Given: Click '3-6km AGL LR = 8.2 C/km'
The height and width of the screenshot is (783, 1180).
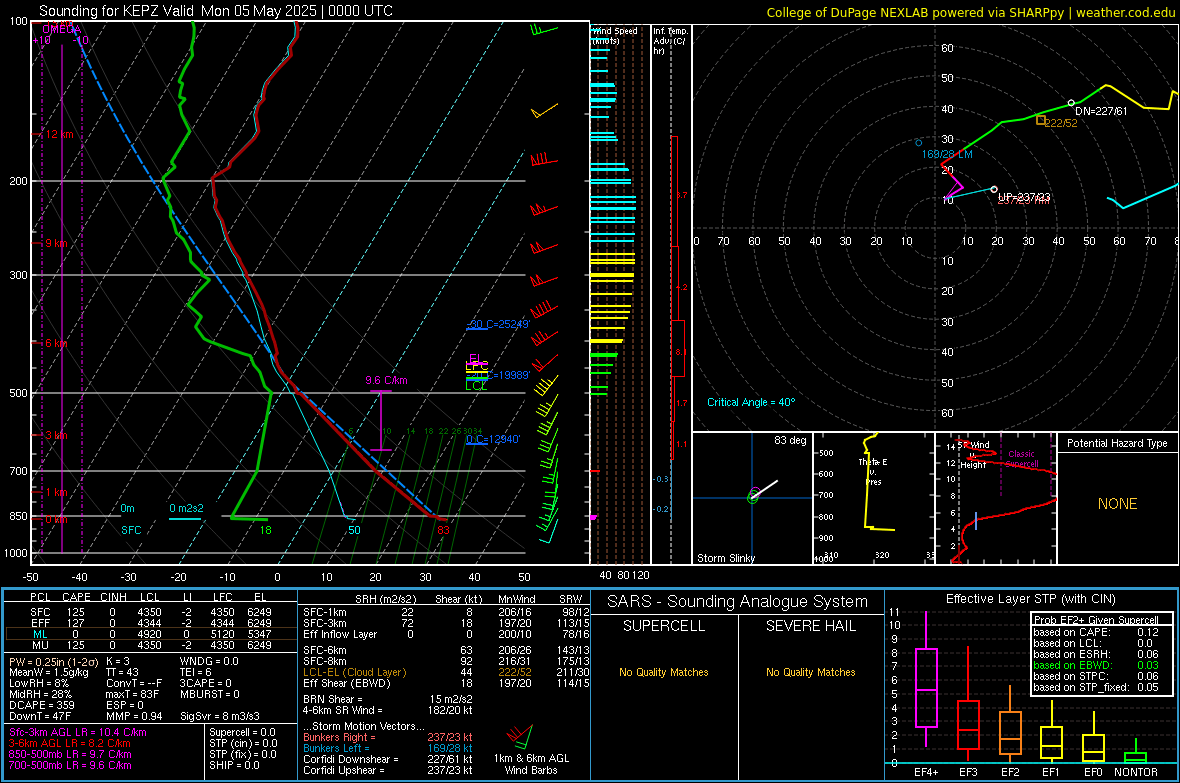Looking at the screenshot, I should (70, 743).
